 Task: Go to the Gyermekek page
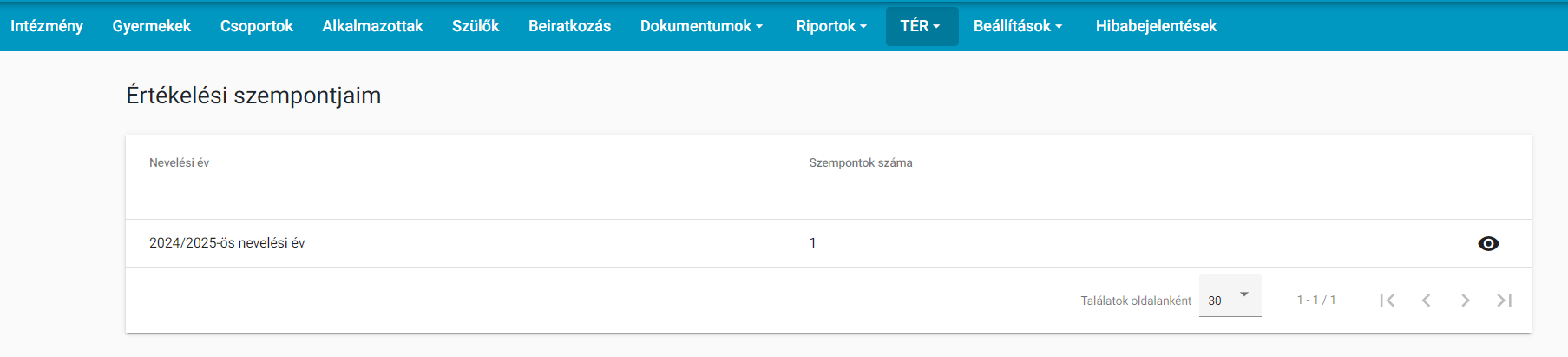pyautogui.click(x=152, y=26)
